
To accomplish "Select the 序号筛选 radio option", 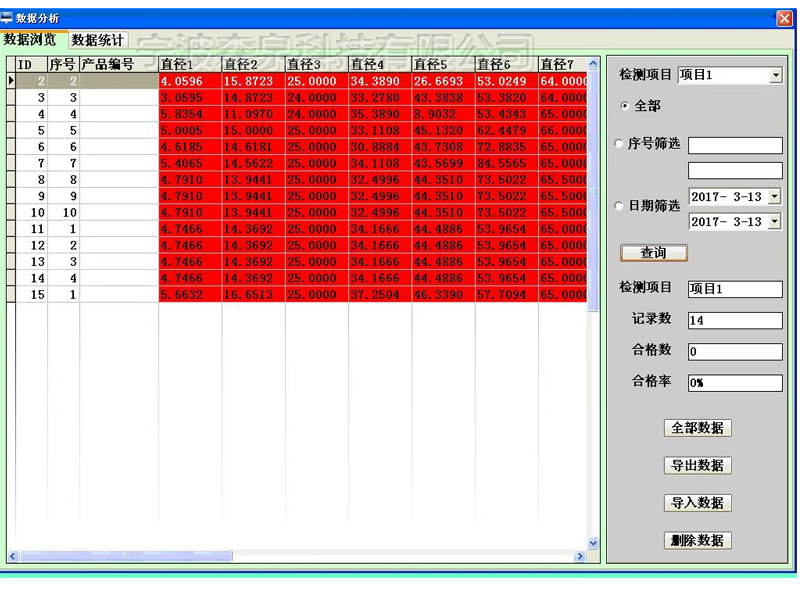I will 620,144.
